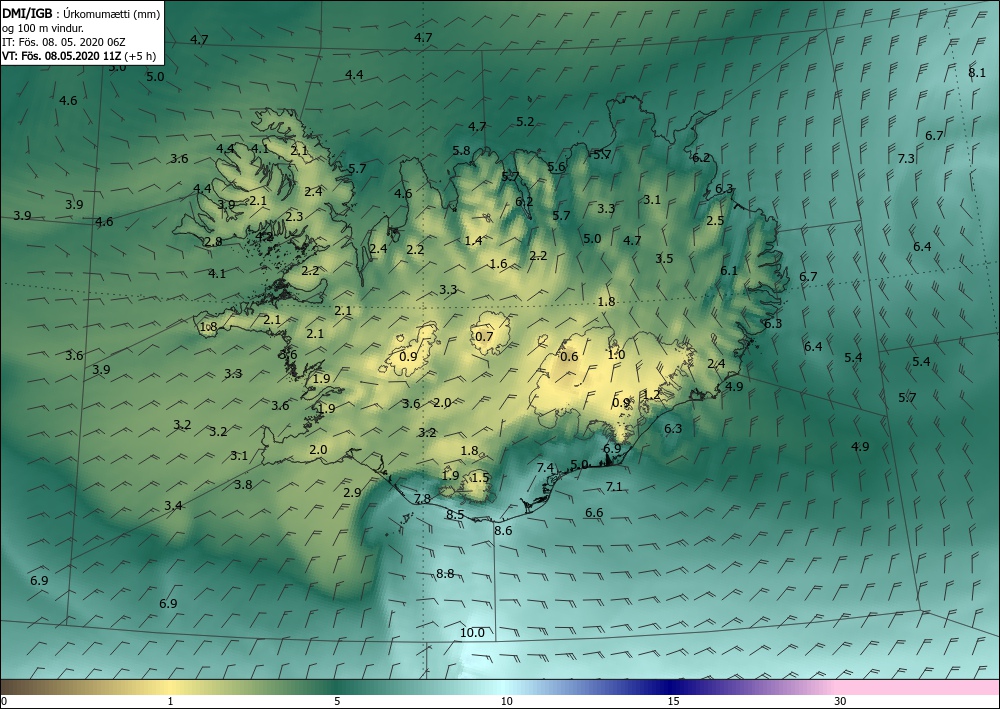This screenshot has width=1000, height=709.
Task: Click the 3.5 value on the map
Action: click(x=664, y=258)
